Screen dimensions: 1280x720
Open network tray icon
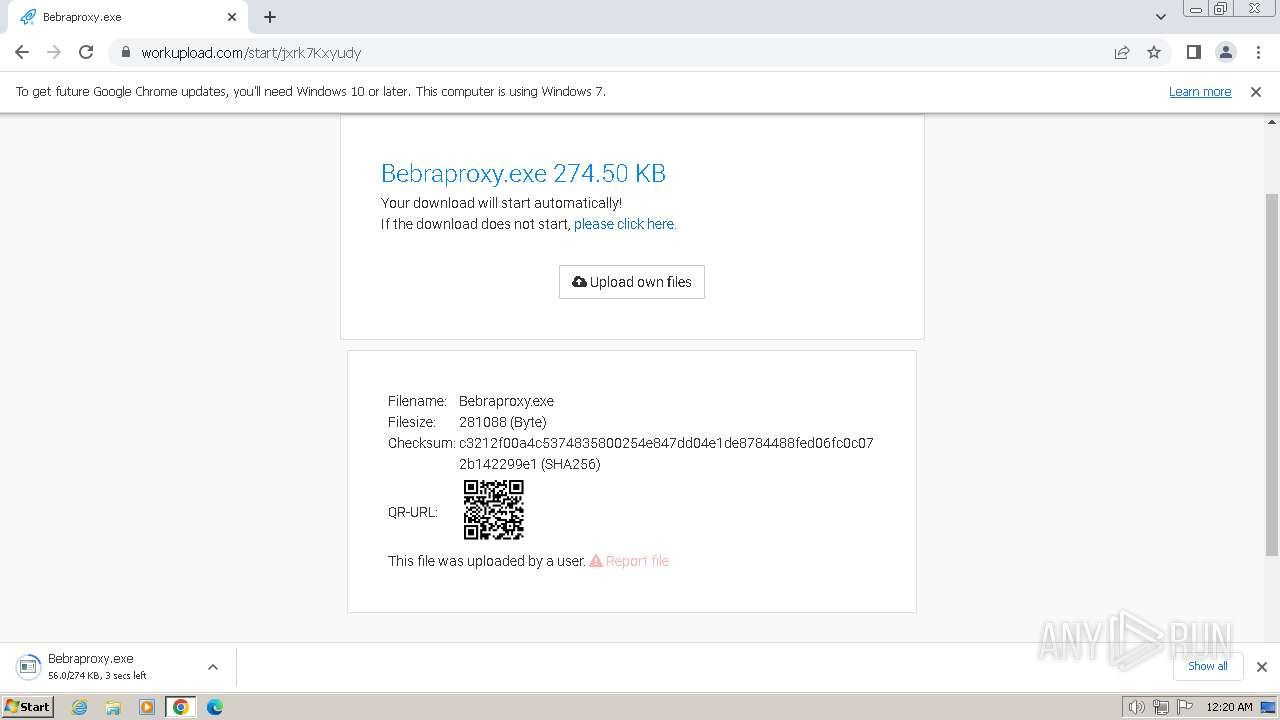1160,707
